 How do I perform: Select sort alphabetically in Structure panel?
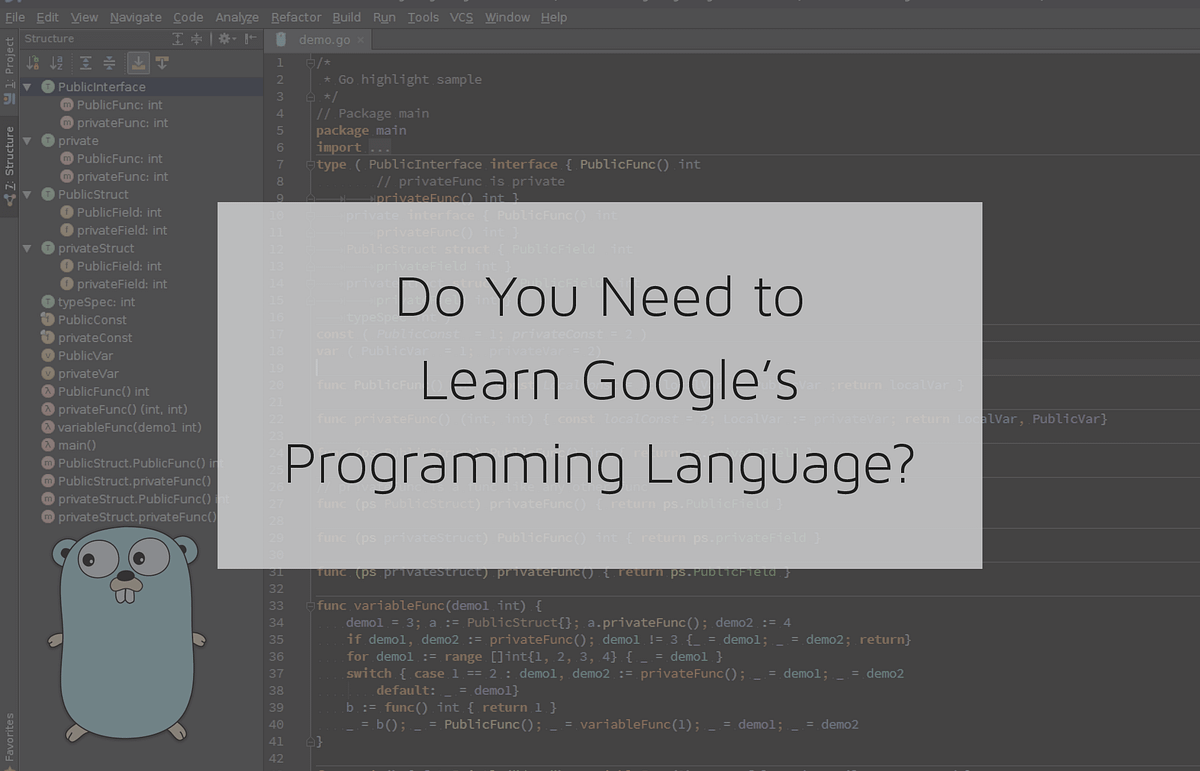click(x=54, y=62)
